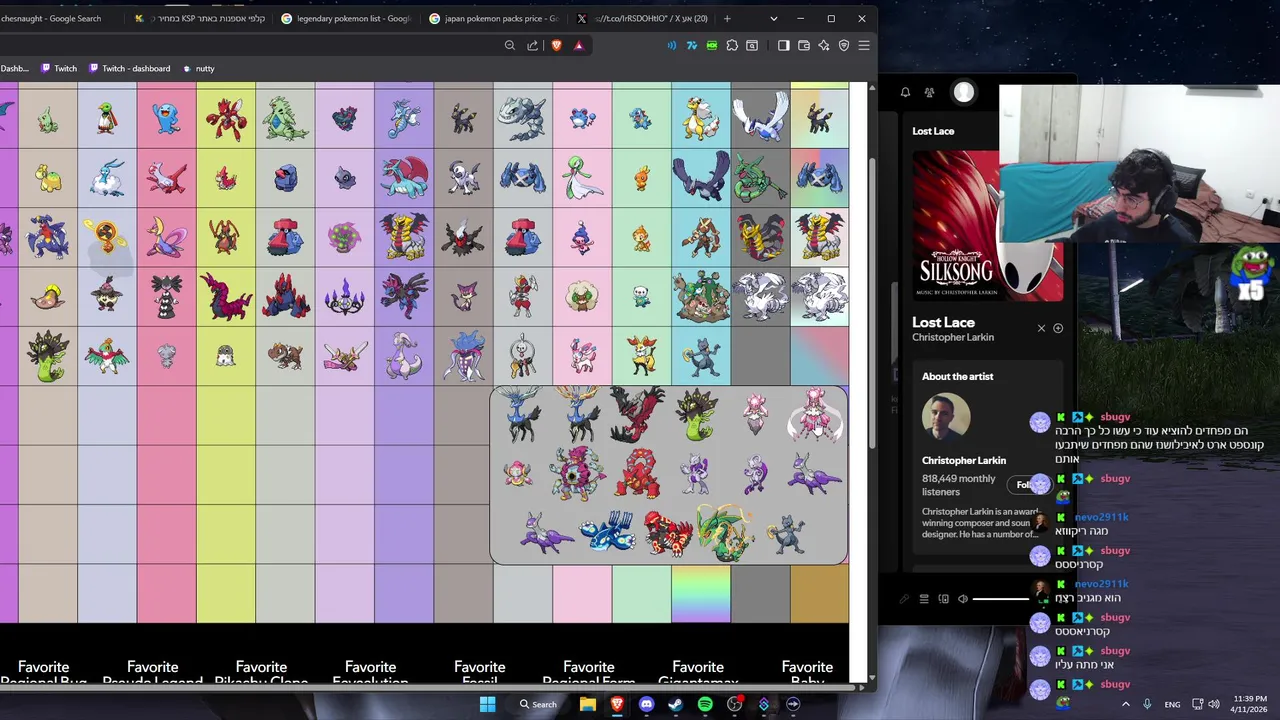Click the Brave VPN shield icon
Image resolution: width=1280 pixels, height=720 pixels.
point(843,45)
